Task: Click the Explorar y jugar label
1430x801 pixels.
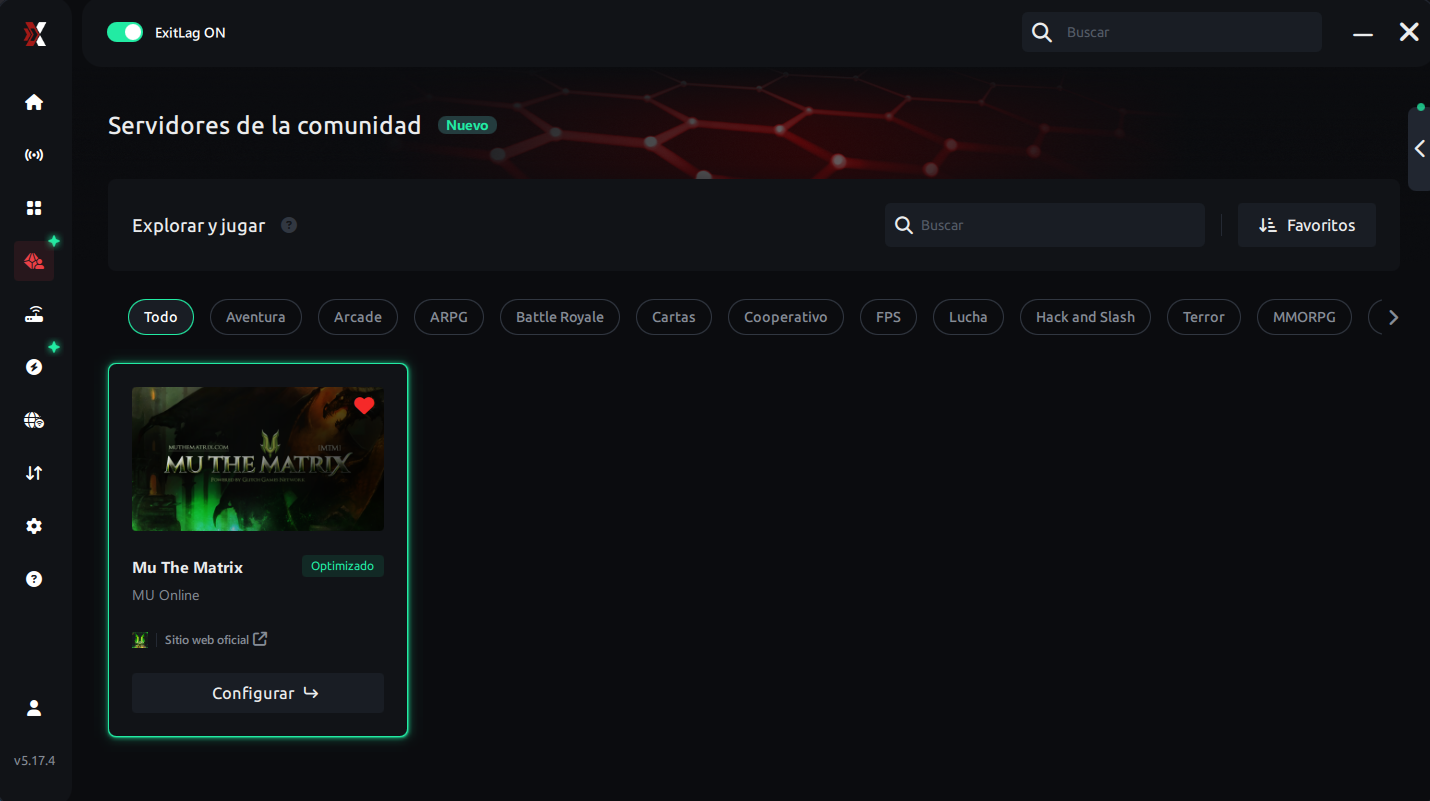Action: tap(199, 226)
